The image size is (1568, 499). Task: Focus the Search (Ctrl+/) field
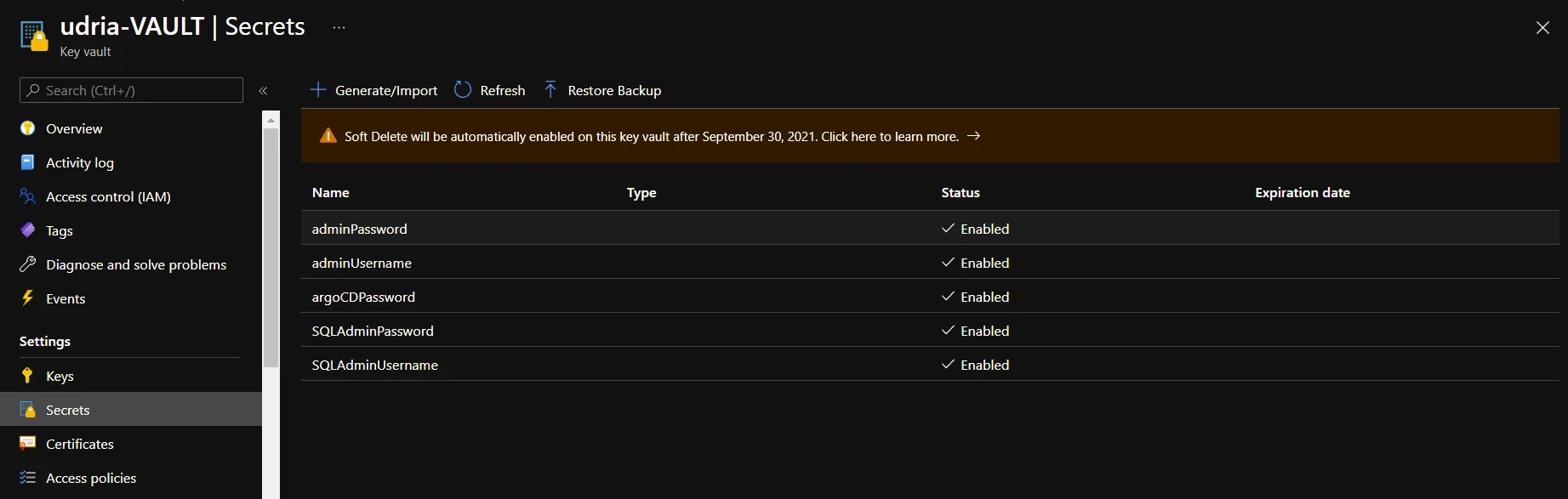pos(131,90)
